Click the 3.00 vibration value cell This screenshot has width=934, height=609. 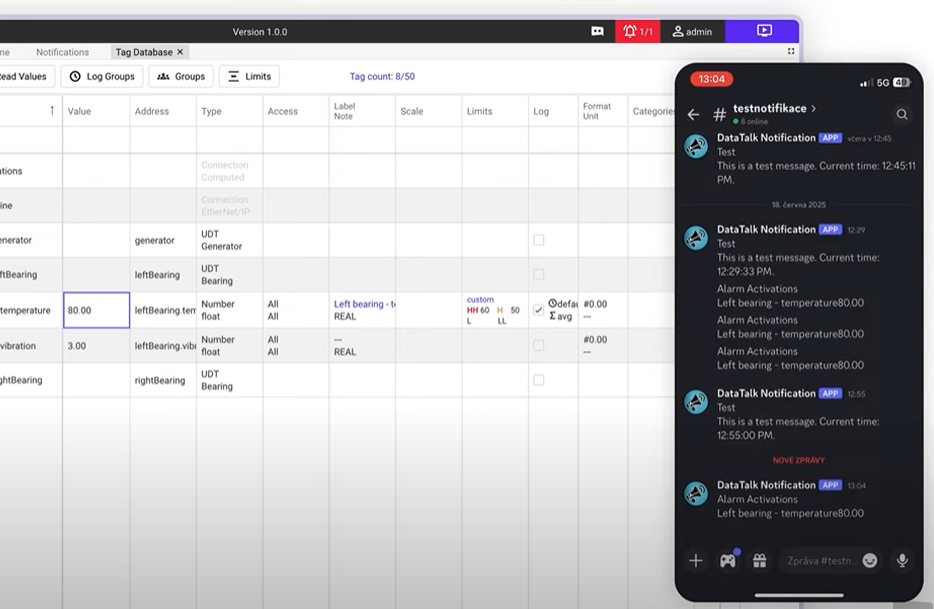pyautogui.click(x=96, y=346)
